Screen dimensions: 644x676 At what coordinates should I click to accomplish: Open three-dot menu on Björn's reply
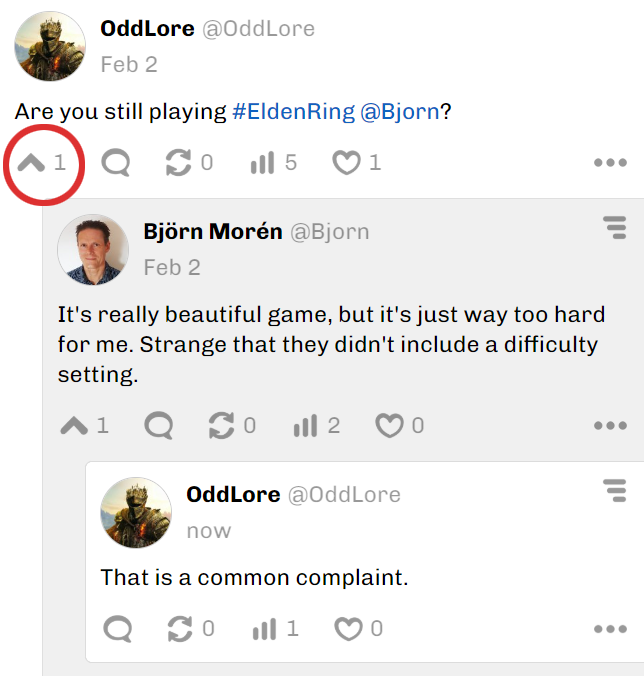[610, 426]
